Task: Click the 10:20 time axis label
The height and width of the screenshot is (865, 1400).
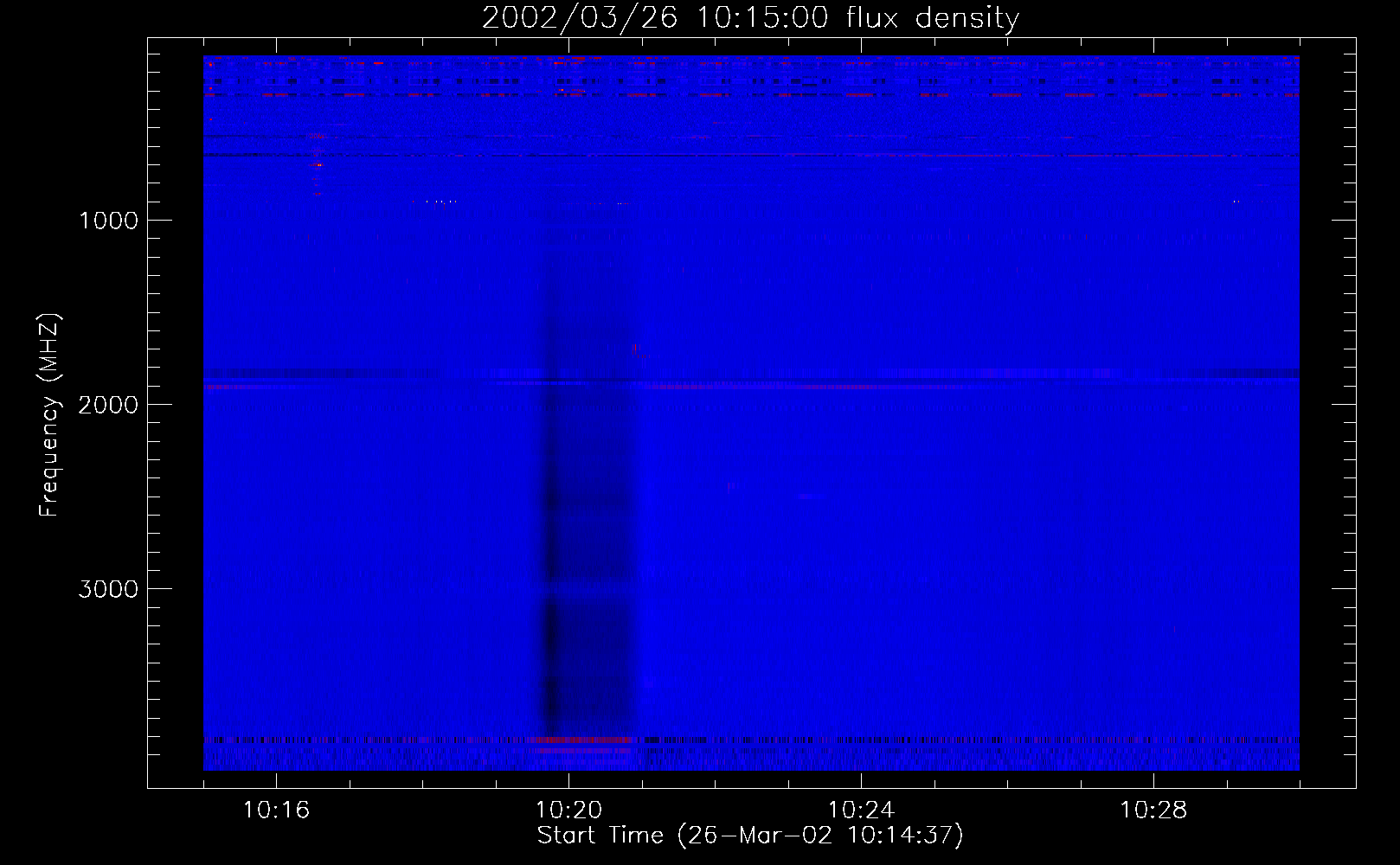Action: coord(568,811)
